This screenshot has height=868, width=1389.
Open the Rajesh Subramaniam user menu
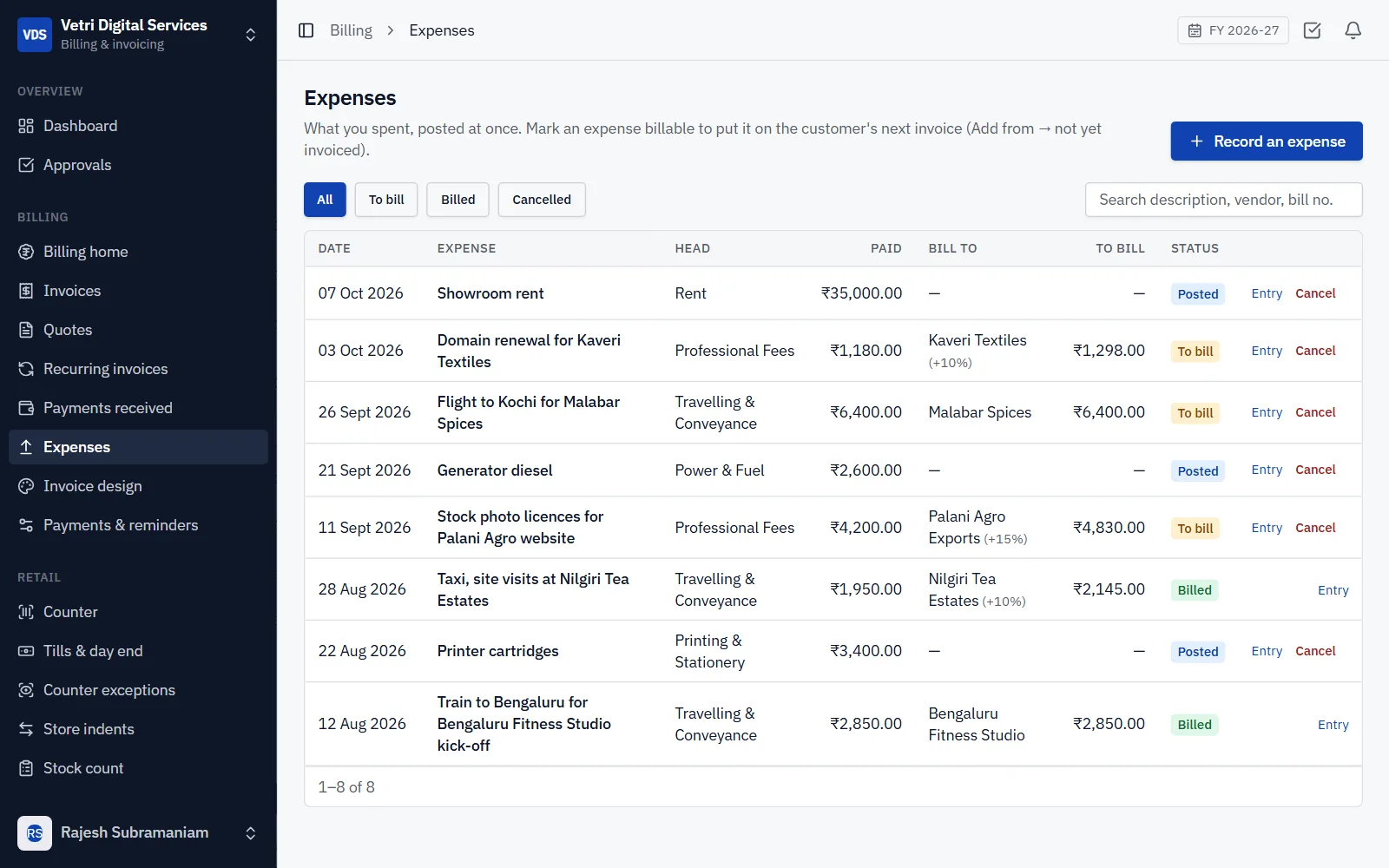(x=138, y=833)
